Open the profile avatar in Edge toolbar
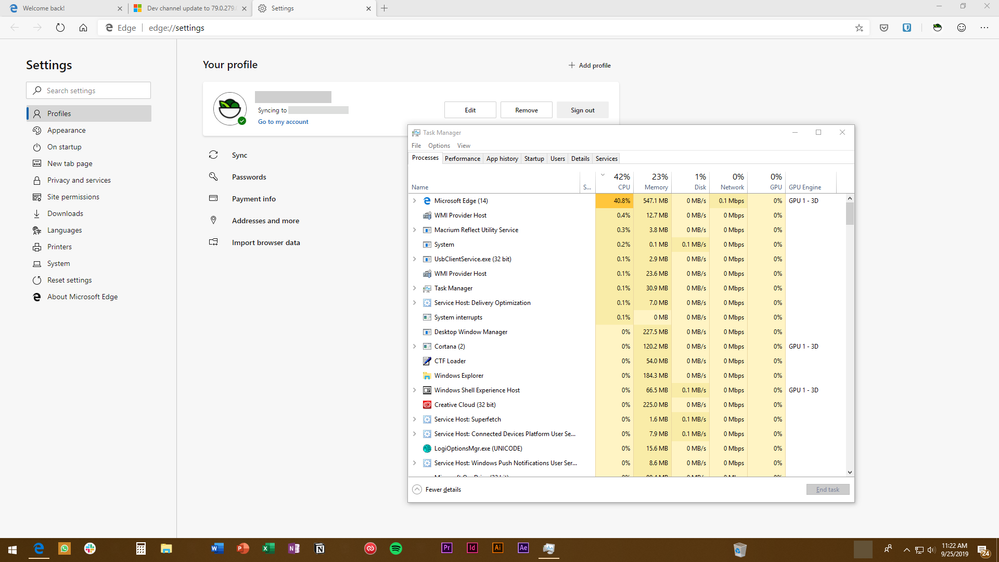 [937, 27]
